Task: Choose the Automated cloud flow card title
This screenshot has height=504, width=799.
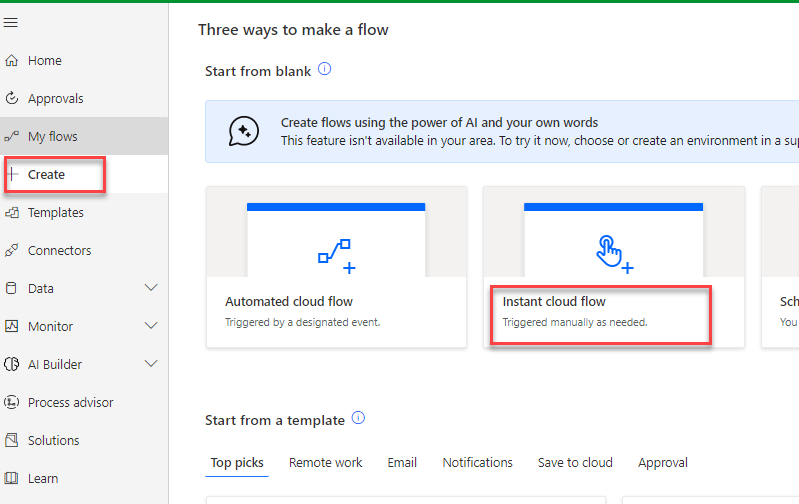Action: (x=289, y=302)
